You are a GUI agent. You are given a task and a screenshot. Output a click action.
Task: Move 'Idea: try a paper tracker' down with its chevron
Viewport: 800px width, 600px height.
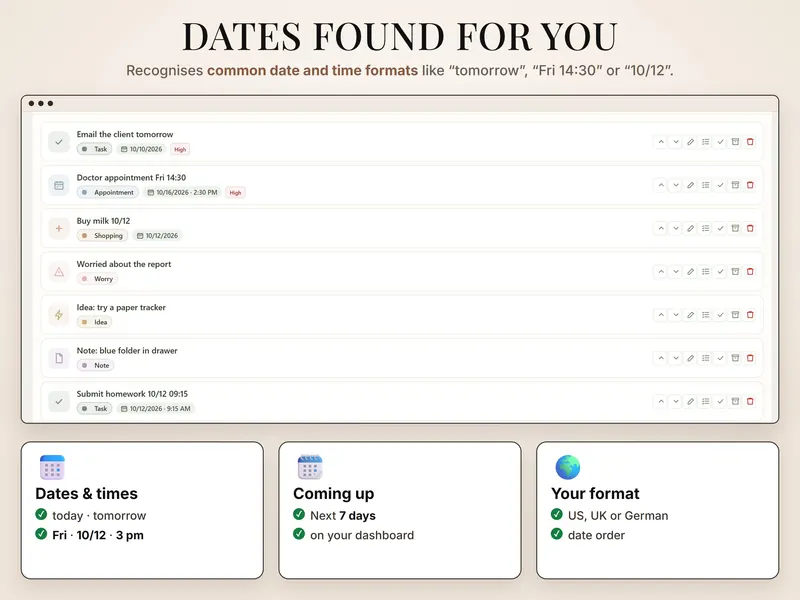pos(676,315)
